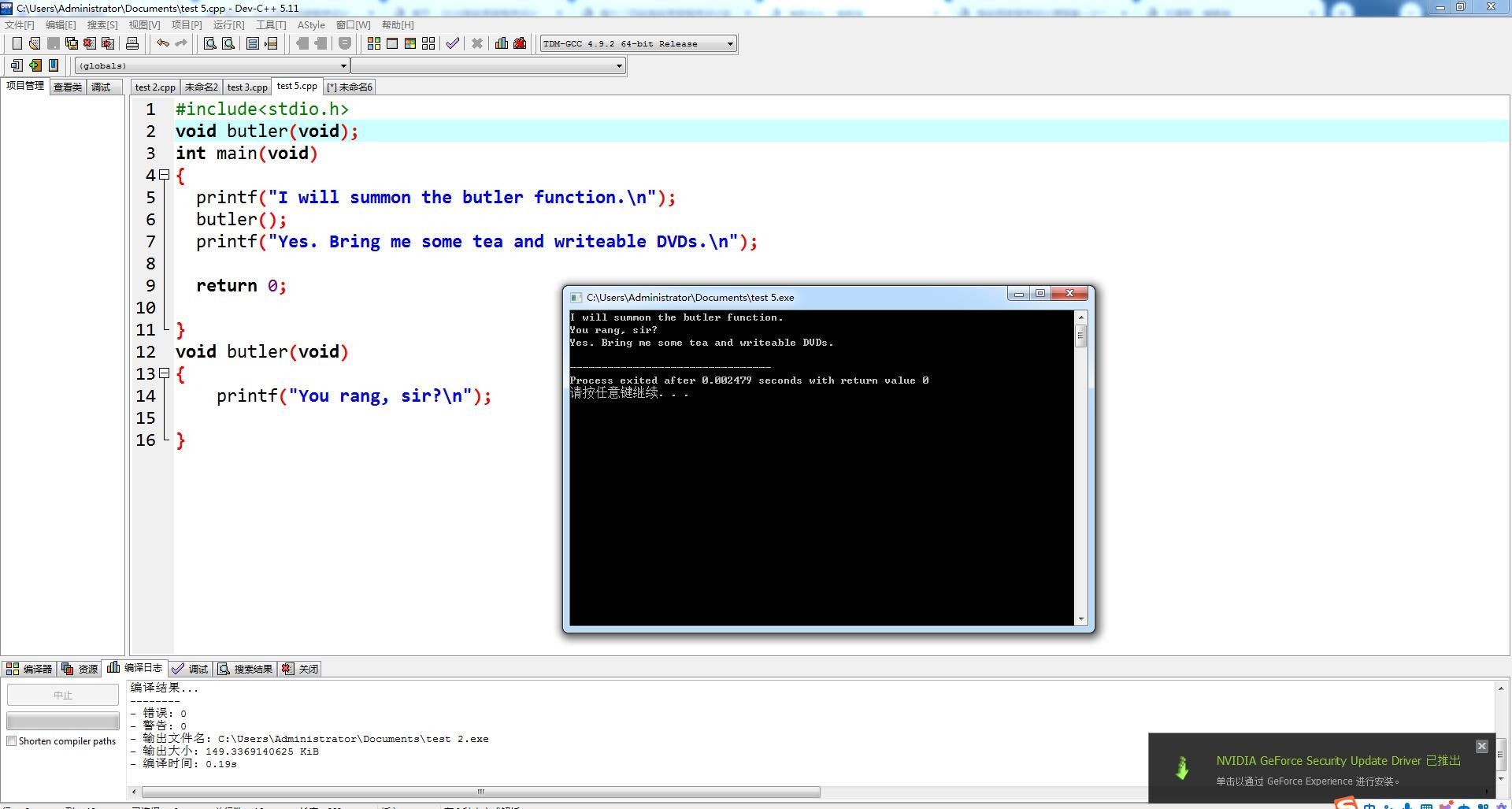Insert a bookmark using the blue bookmark icon
1512x809 pixels.
pyautogui.click(x=54, y=65)
